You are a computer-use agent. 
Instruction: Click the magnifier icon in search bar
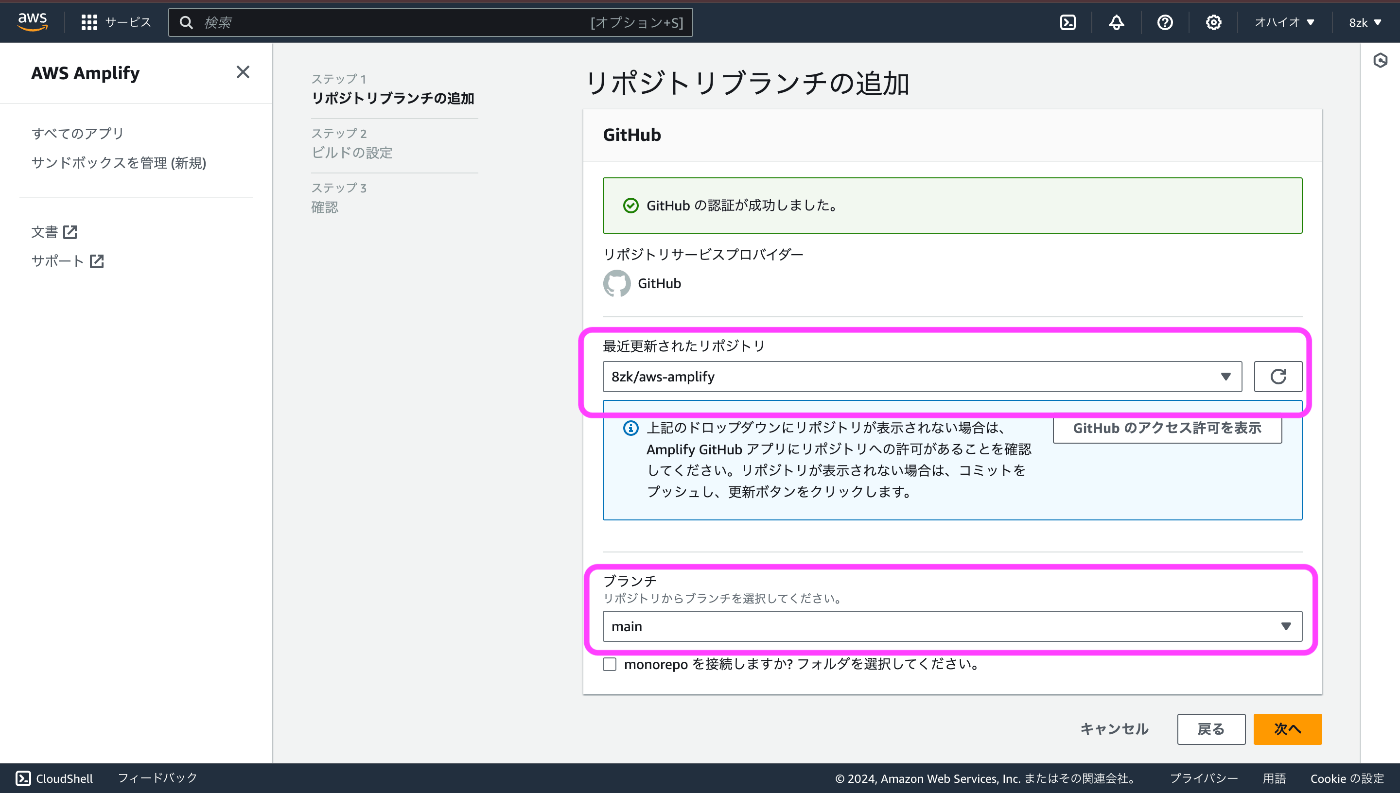click(x=186, y=22)
